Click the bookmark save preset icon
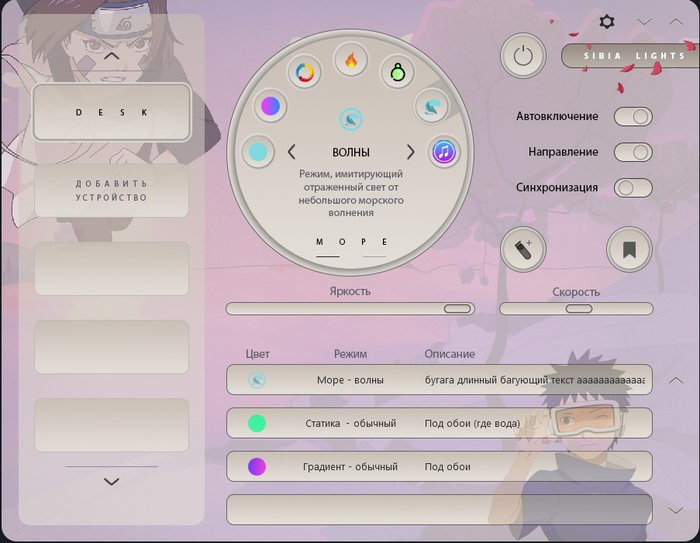Image resolution: width=700 pixels, height=543 pixels. 629,251
